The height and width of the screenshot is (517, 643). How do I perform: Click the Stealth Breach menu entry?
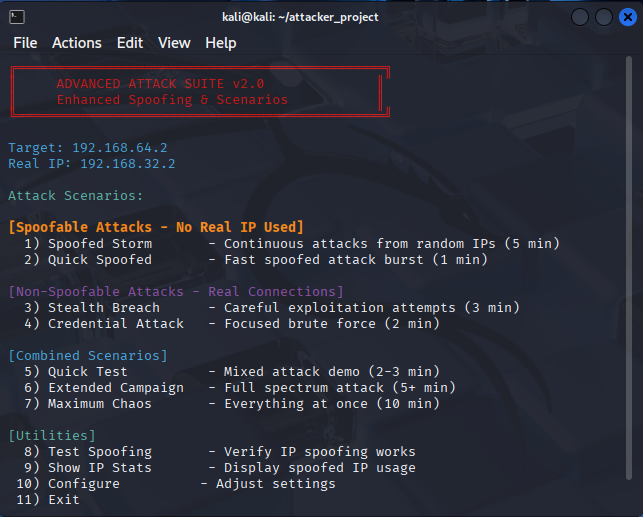pos(272,307)
